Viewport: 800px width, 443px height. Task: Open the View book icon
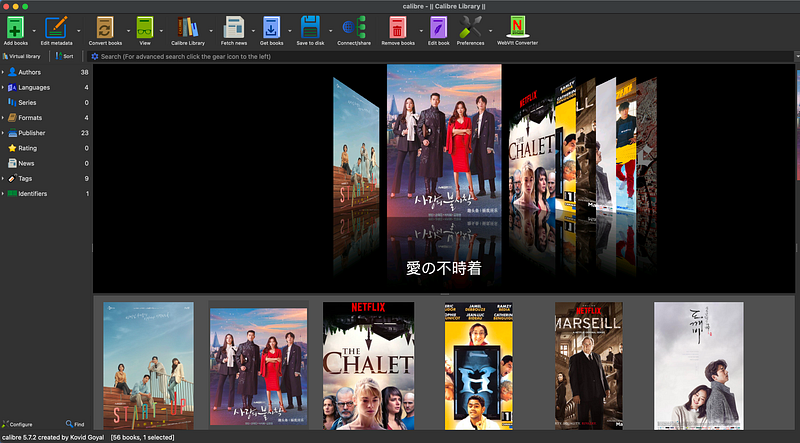point(145,27)
